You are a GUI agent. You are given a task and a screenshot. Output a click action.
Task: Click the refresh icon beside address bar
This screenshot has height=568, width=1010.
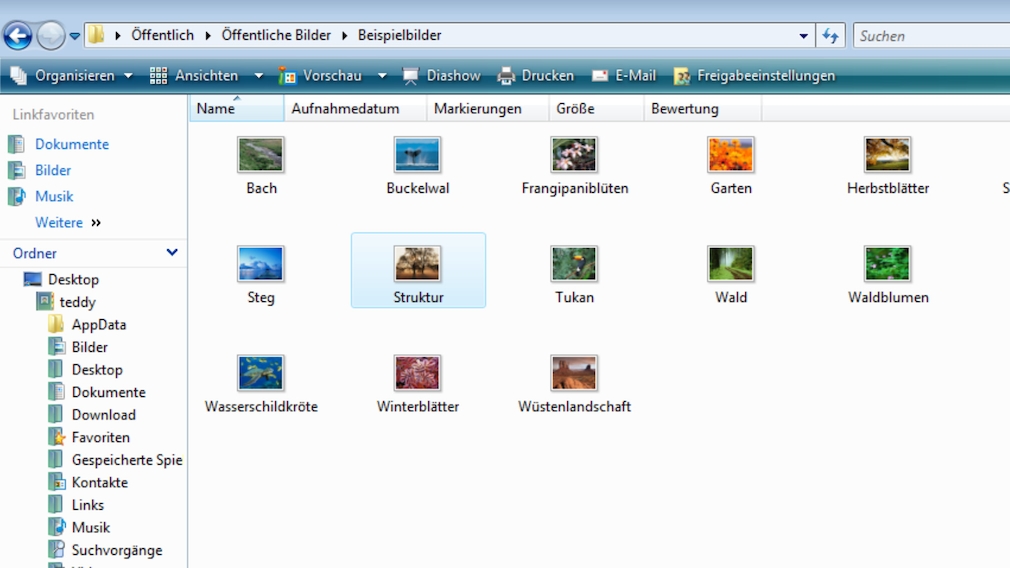pos(830,36)
